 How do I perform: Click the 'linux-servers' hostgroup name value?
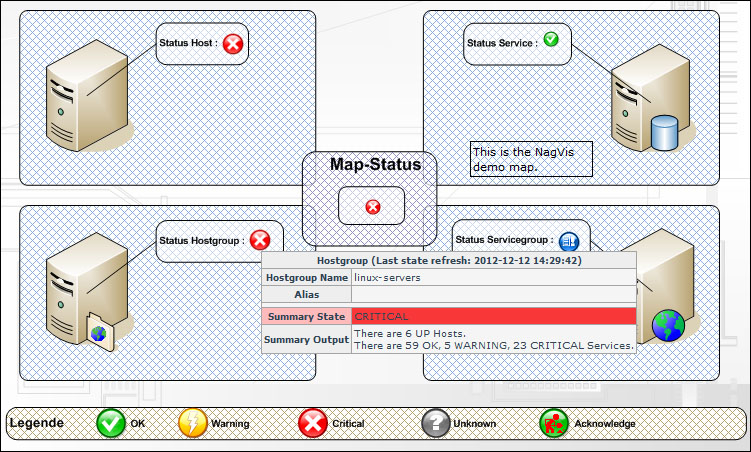[387, 278]
